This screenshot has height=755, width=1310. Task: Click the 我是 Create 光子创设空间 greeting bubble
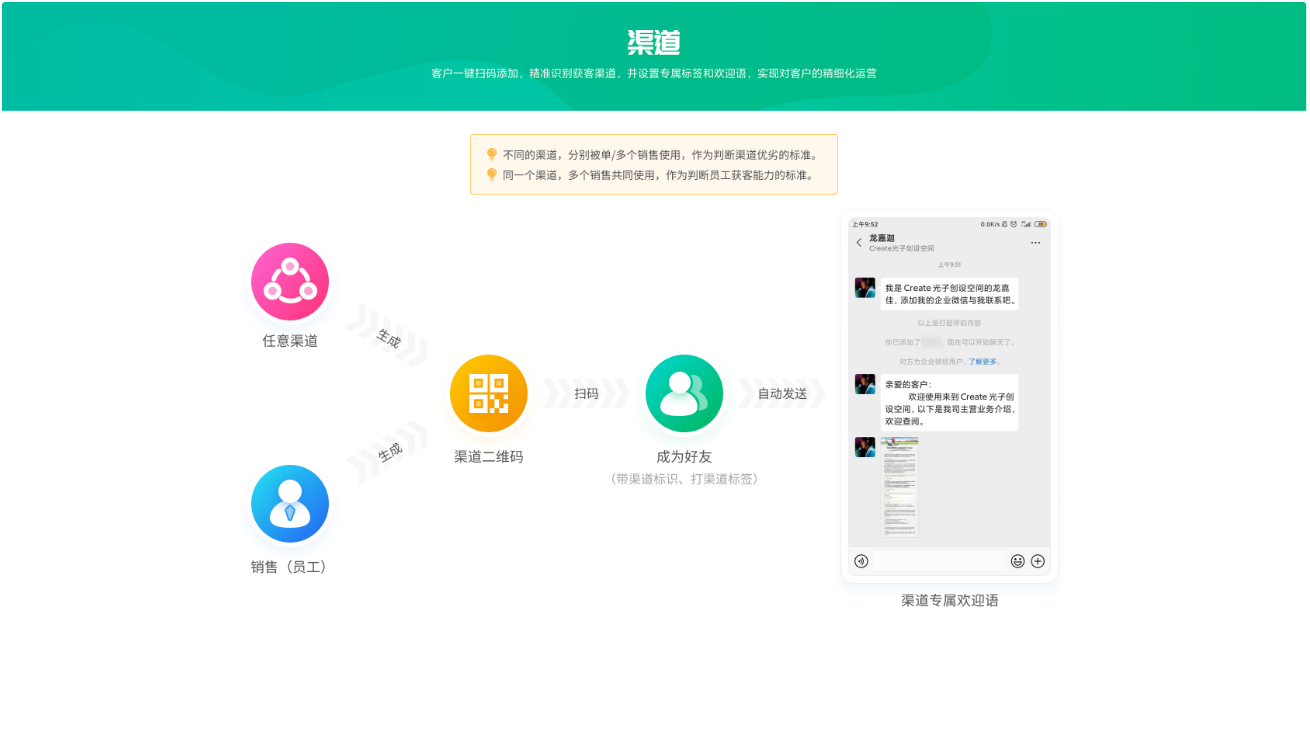(949, 294)
